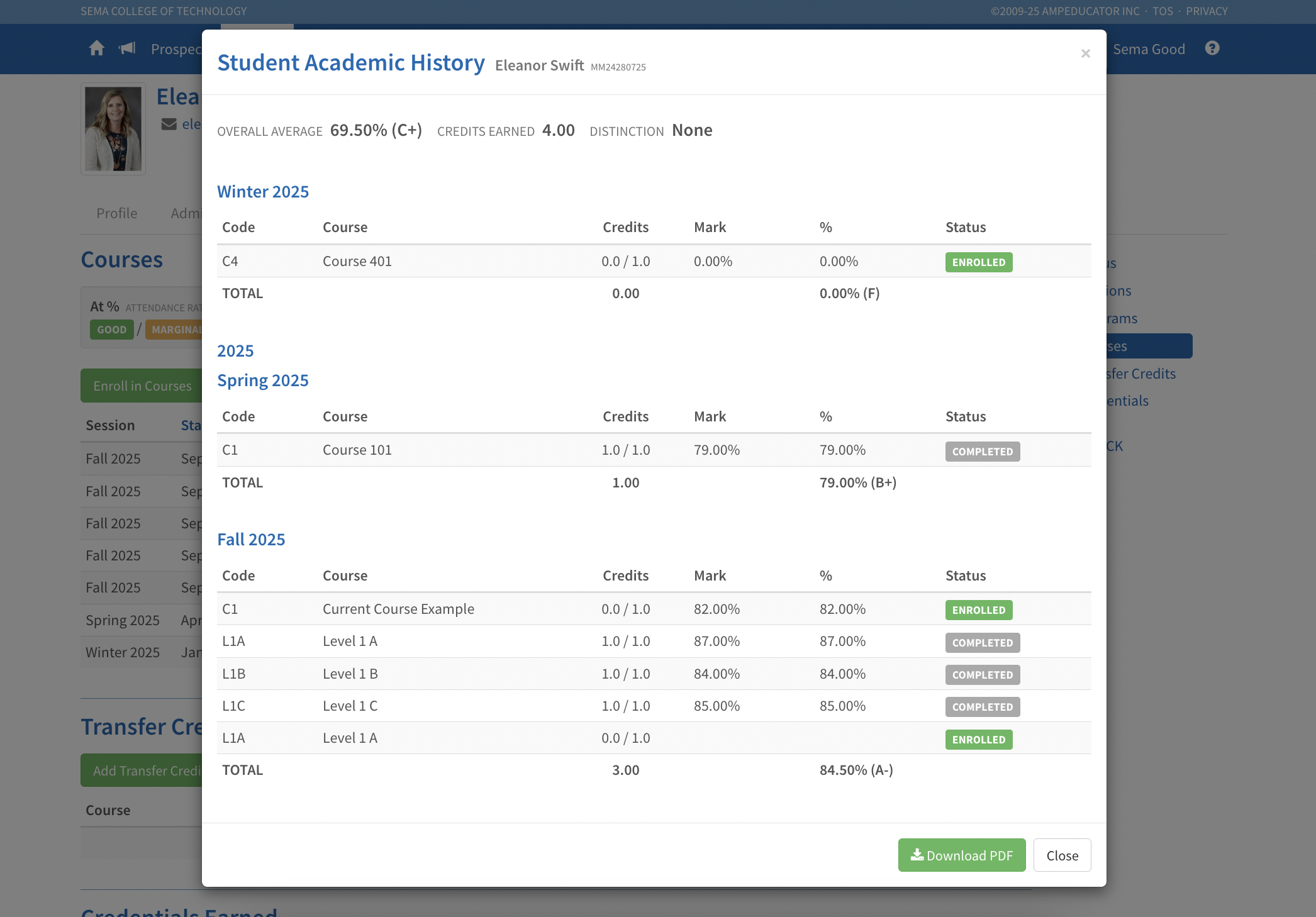The height and width of the screenshot is (917, 1316).
Task: Close the modal with X icon
Action: pos(1085,53)
